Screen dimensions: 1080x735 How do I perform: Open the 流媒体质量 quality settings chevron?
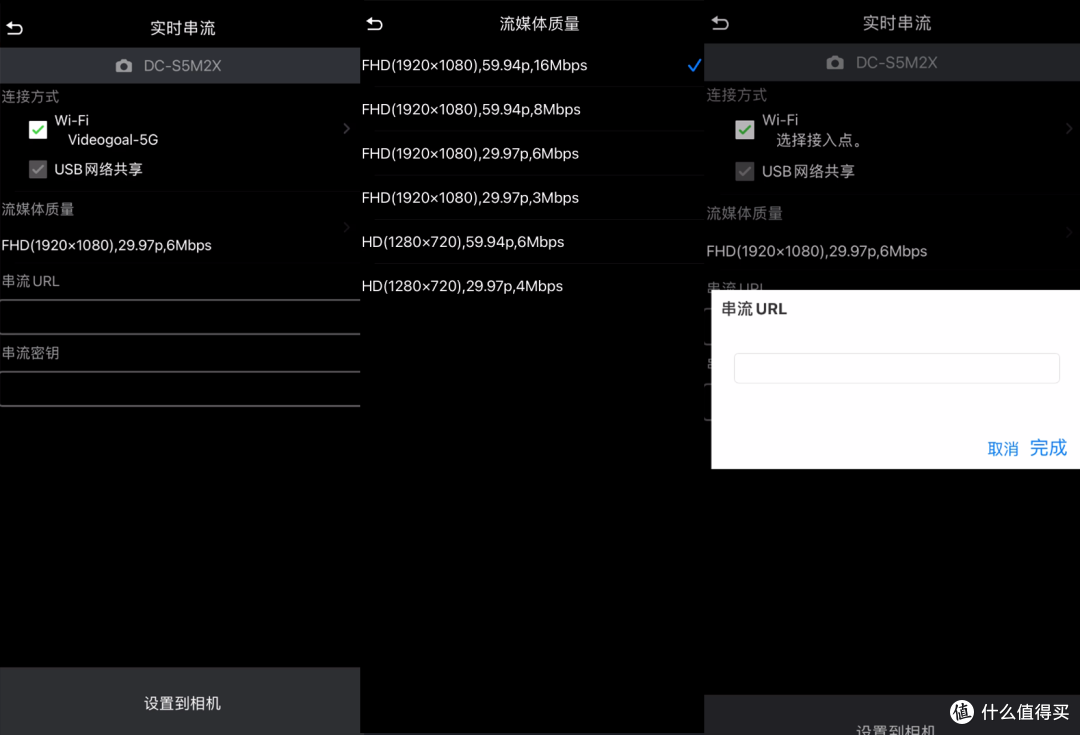coord(346,226)
